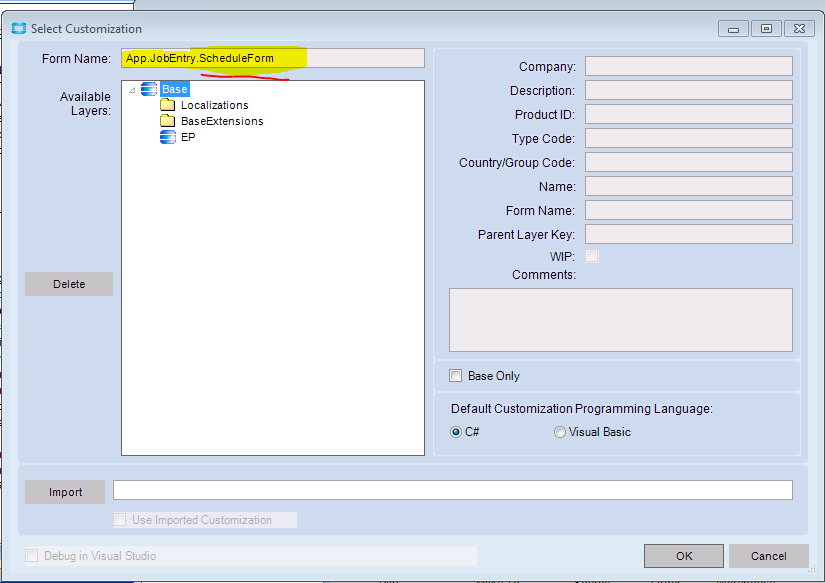
Task: Select the Localizations tree item
Action: pos(215,105)
